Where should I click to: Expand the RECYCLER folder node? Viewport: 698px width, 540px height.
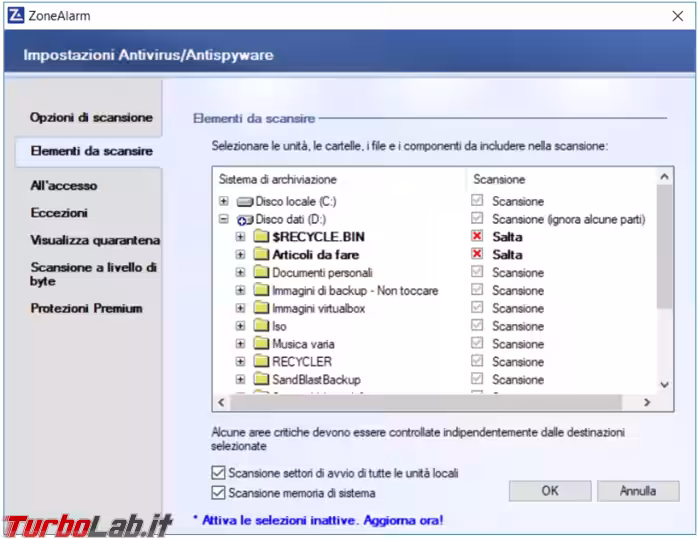(x=240, y=361)
